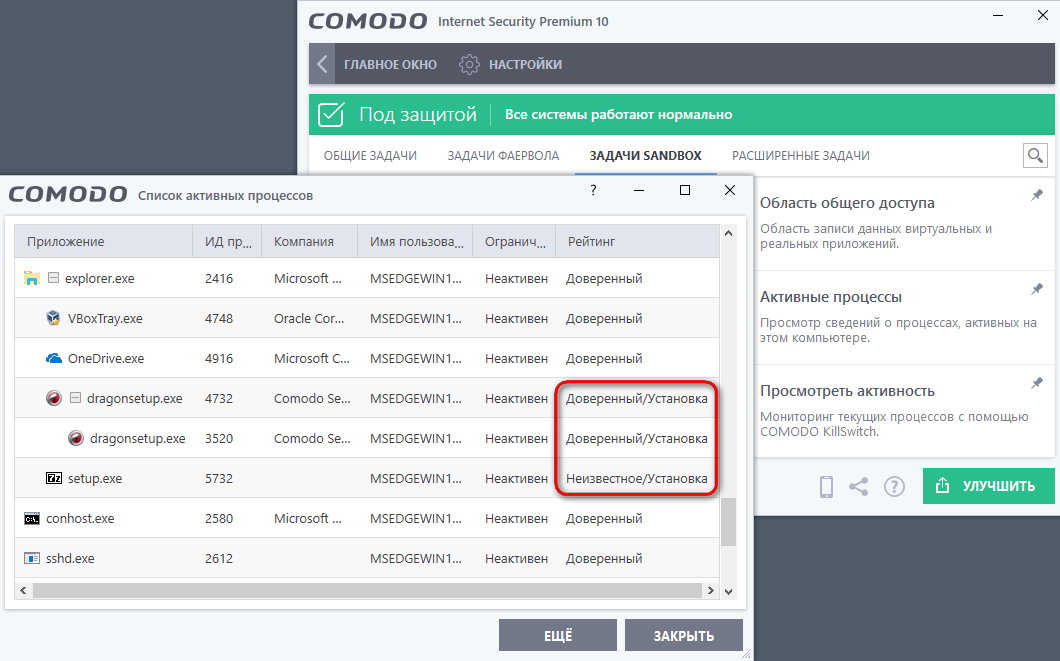Collapse the explorer.exe process tree
The height and width of the screenshot is (661, 1060).
click(53, 278)
